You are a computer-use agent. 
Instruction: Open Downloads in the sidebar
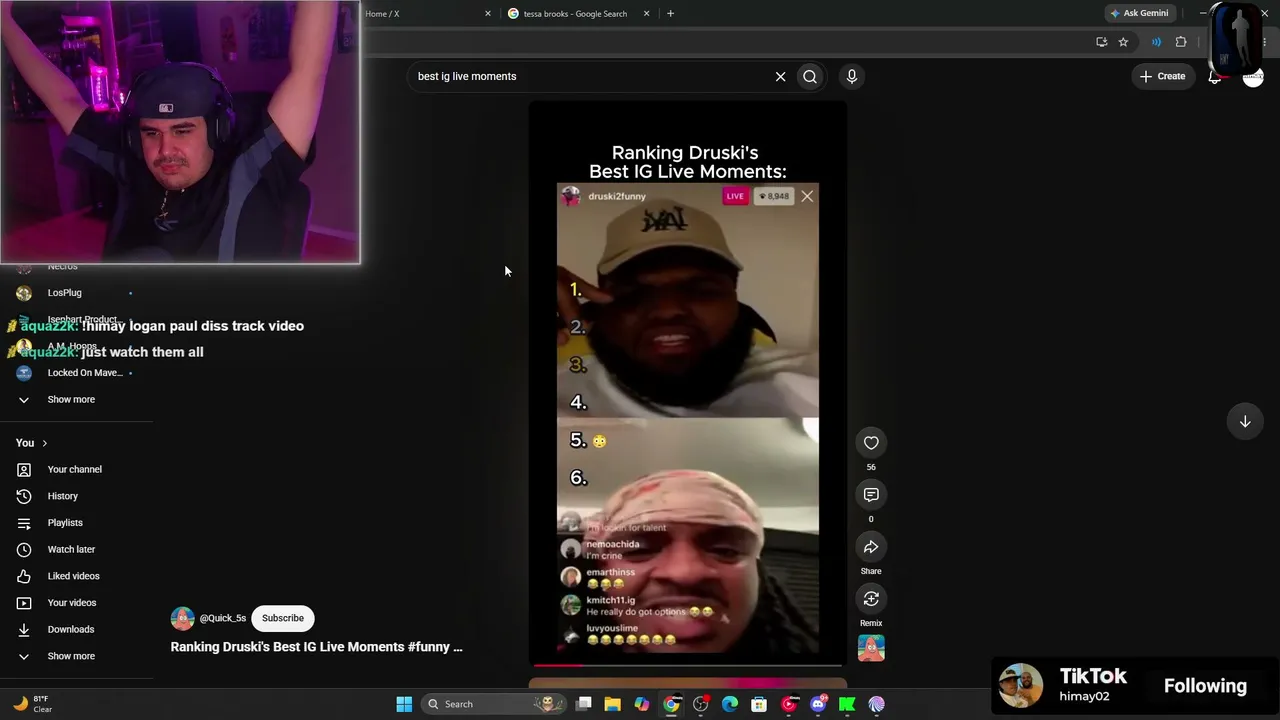(71, 629)
